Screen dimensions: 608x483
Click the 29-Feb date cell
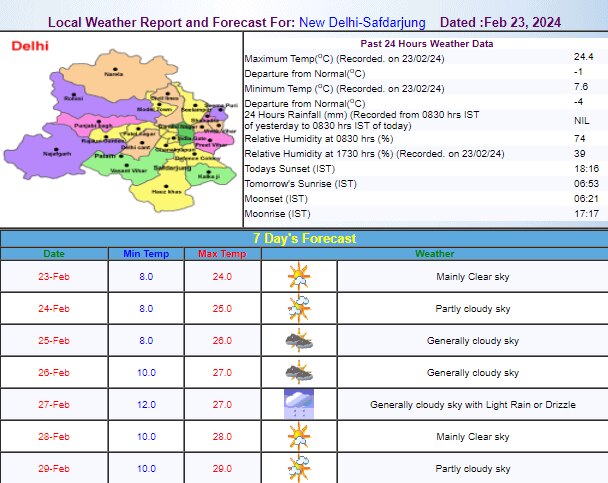(x=54, y=468)
